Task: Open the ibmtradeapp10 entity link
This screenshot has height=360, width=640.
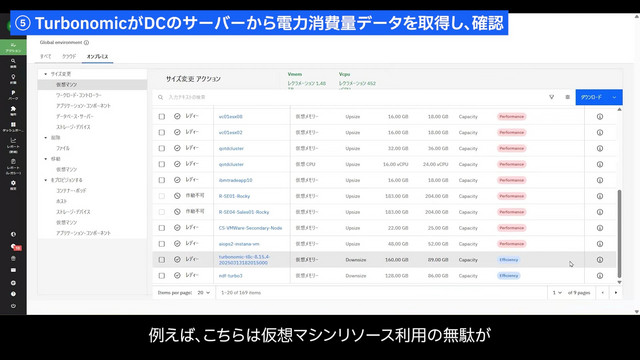Action: tap(236, 180)
